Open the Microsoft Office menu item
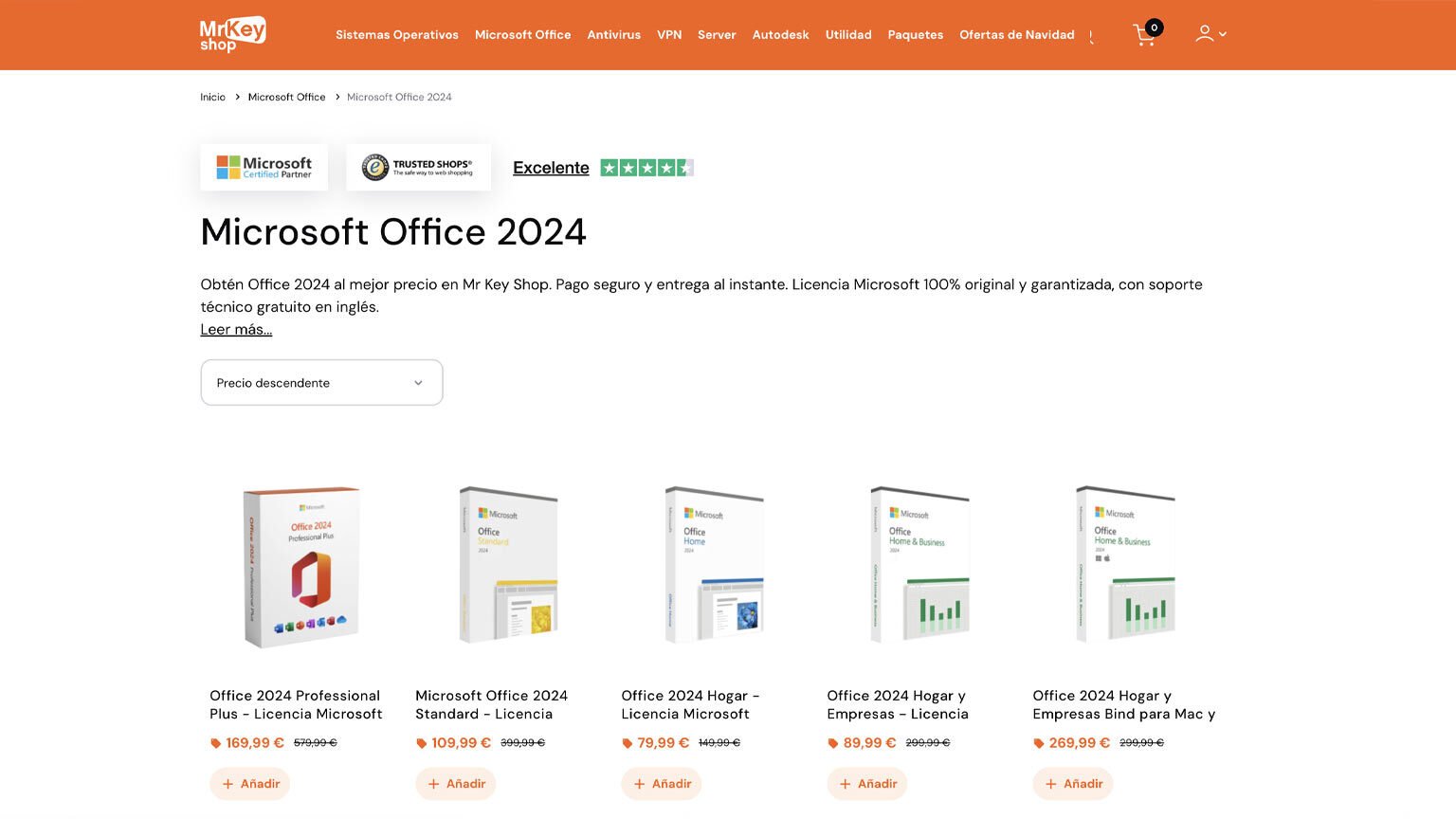 click(x=522, y=35)
